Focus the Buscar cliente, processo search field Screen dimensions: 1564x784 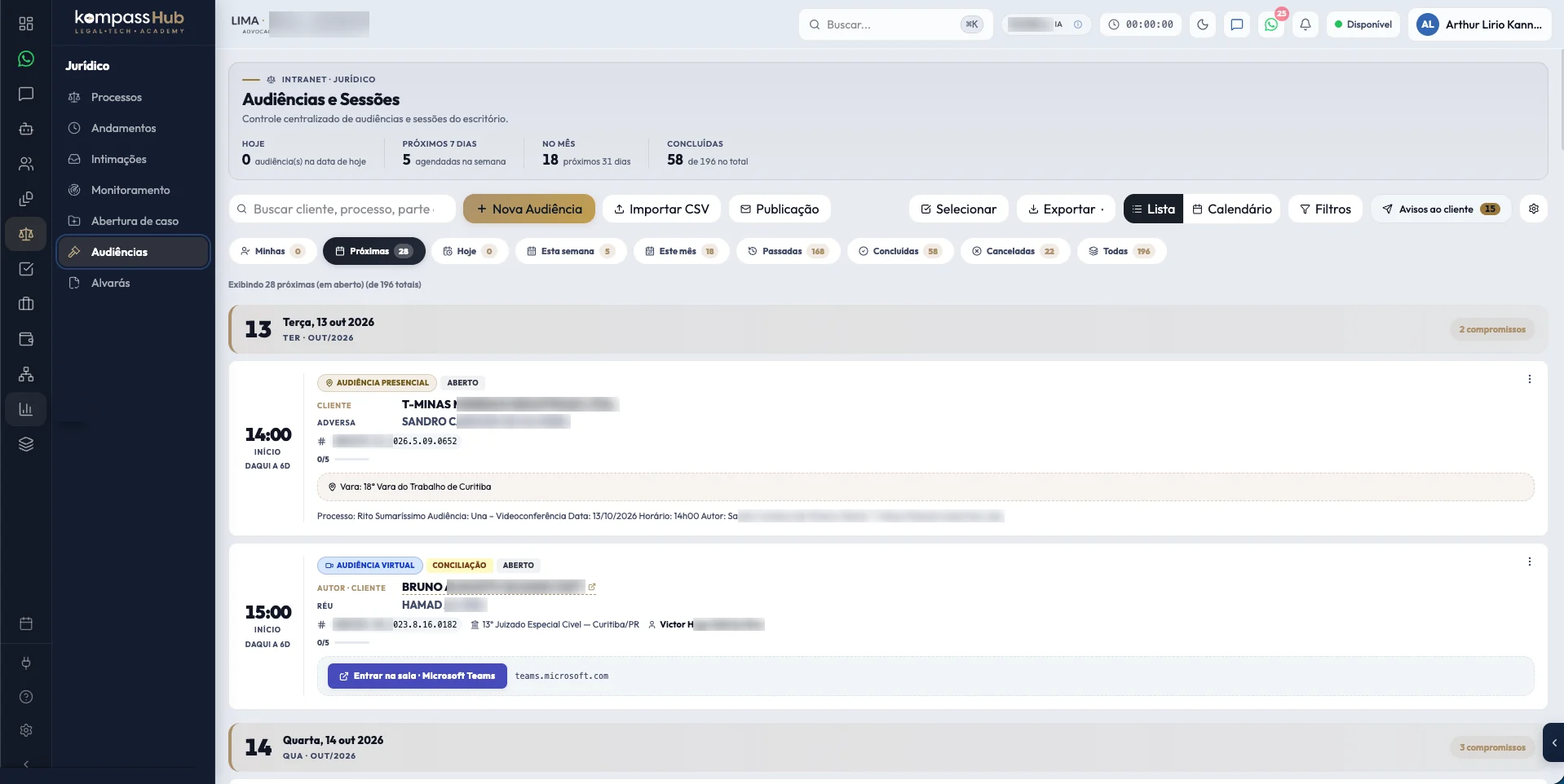tap(342, 209)
